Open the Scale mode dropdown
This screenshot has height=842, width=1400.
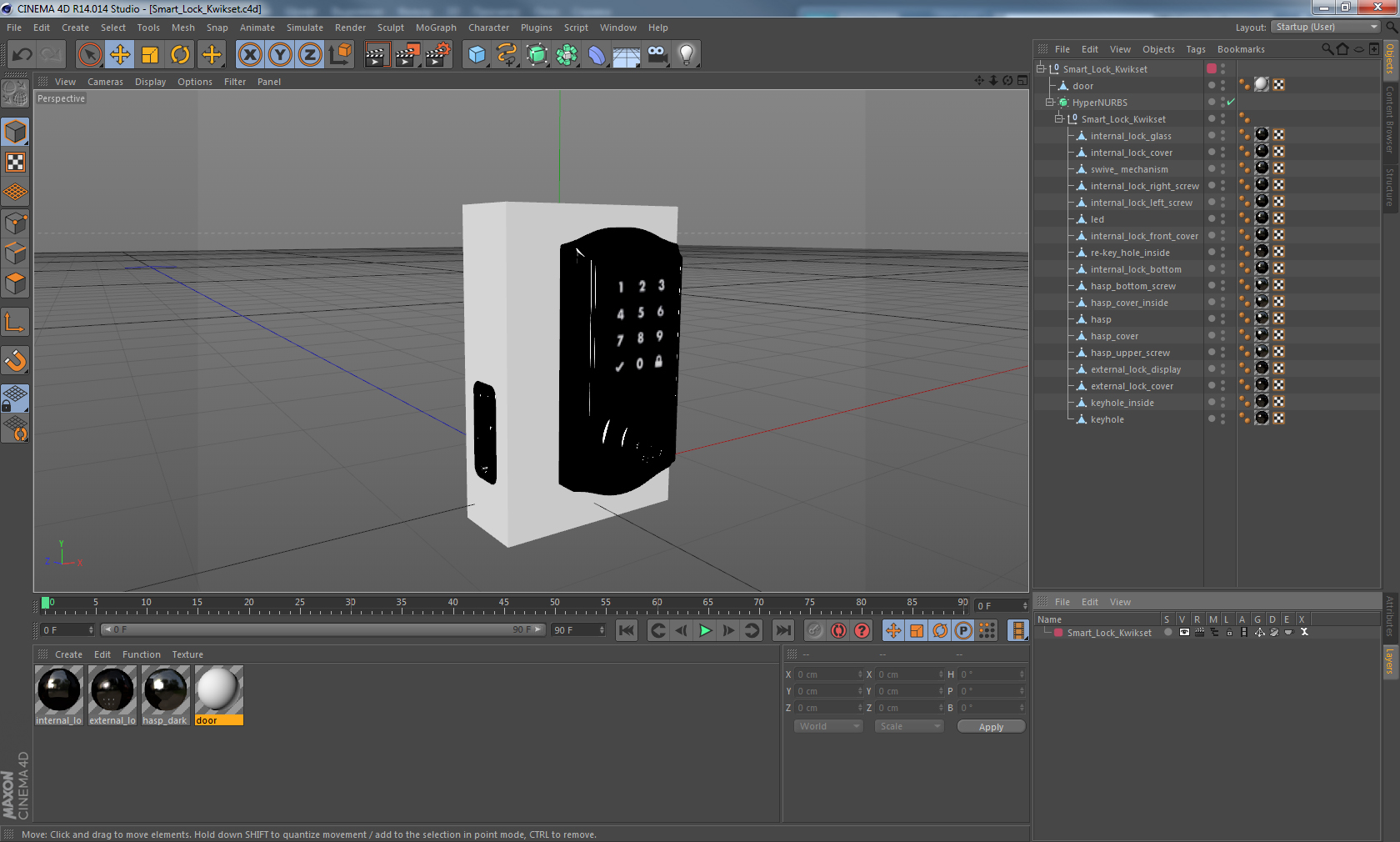tap(908, 726)
